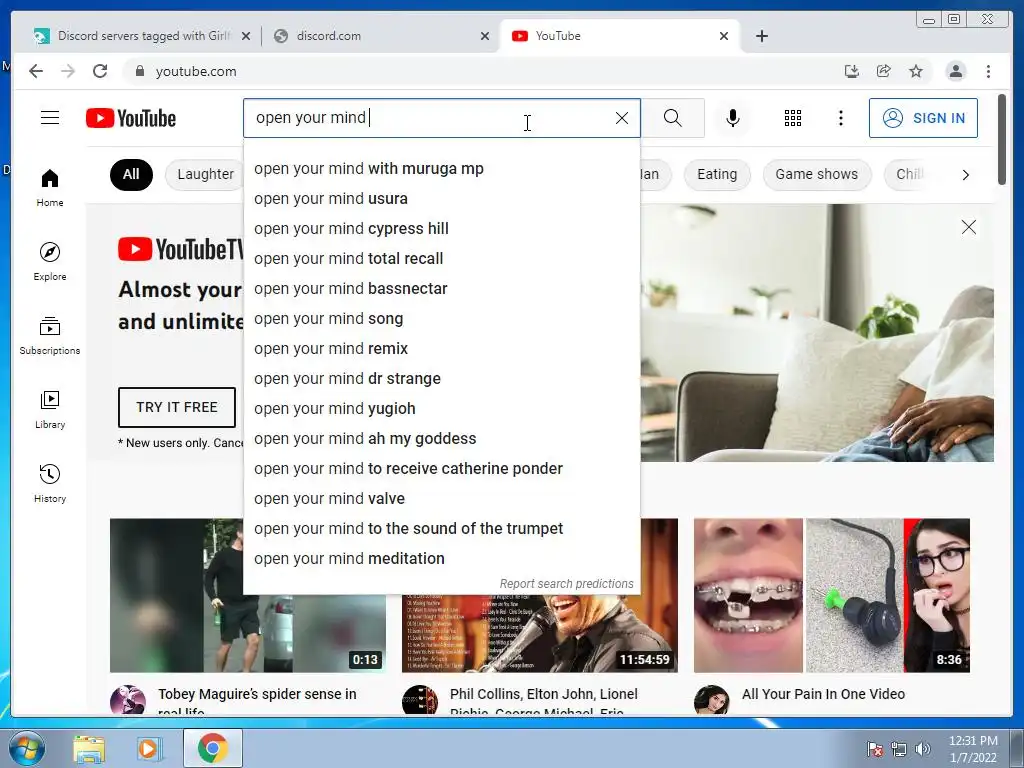
Task: Open Library in the sidebar
Action: 50,410
